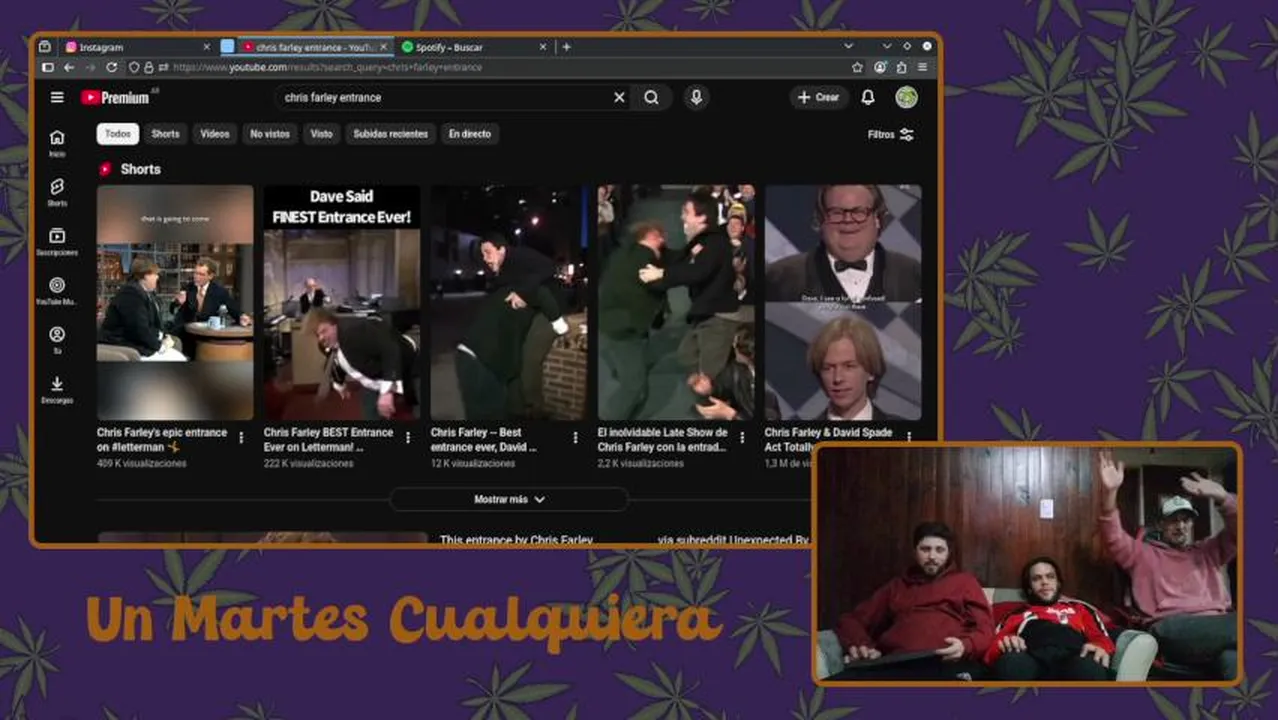Viewport: 1278px width, 720px height.
Task: Open the Filtros options
Action: [891, 134]
